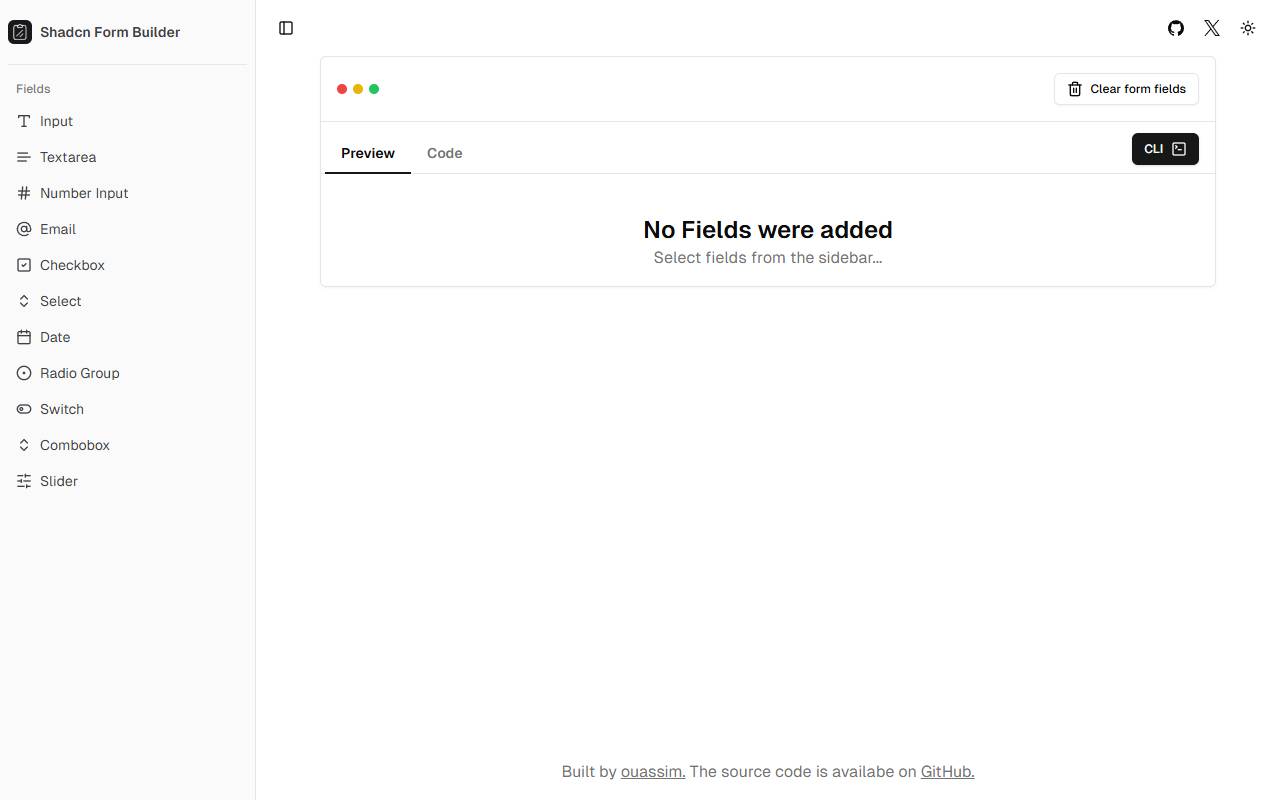1280x800 pixels.
Task: Click the trash icon in Clear button
Action: point(1075,89)
